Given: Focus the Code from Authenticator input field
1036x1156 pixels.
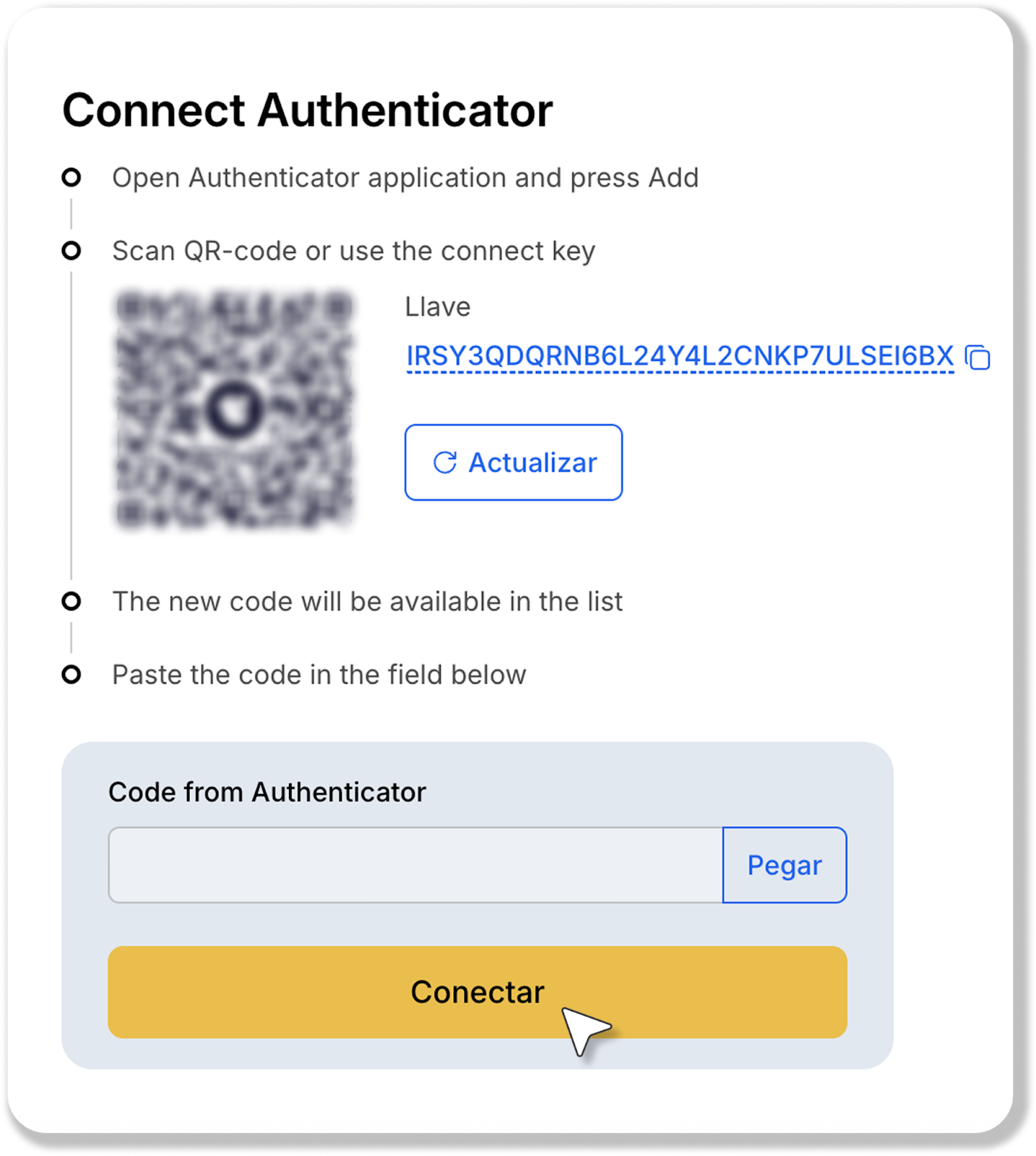Looking at the screenshot, I should [x=415, y=865].
